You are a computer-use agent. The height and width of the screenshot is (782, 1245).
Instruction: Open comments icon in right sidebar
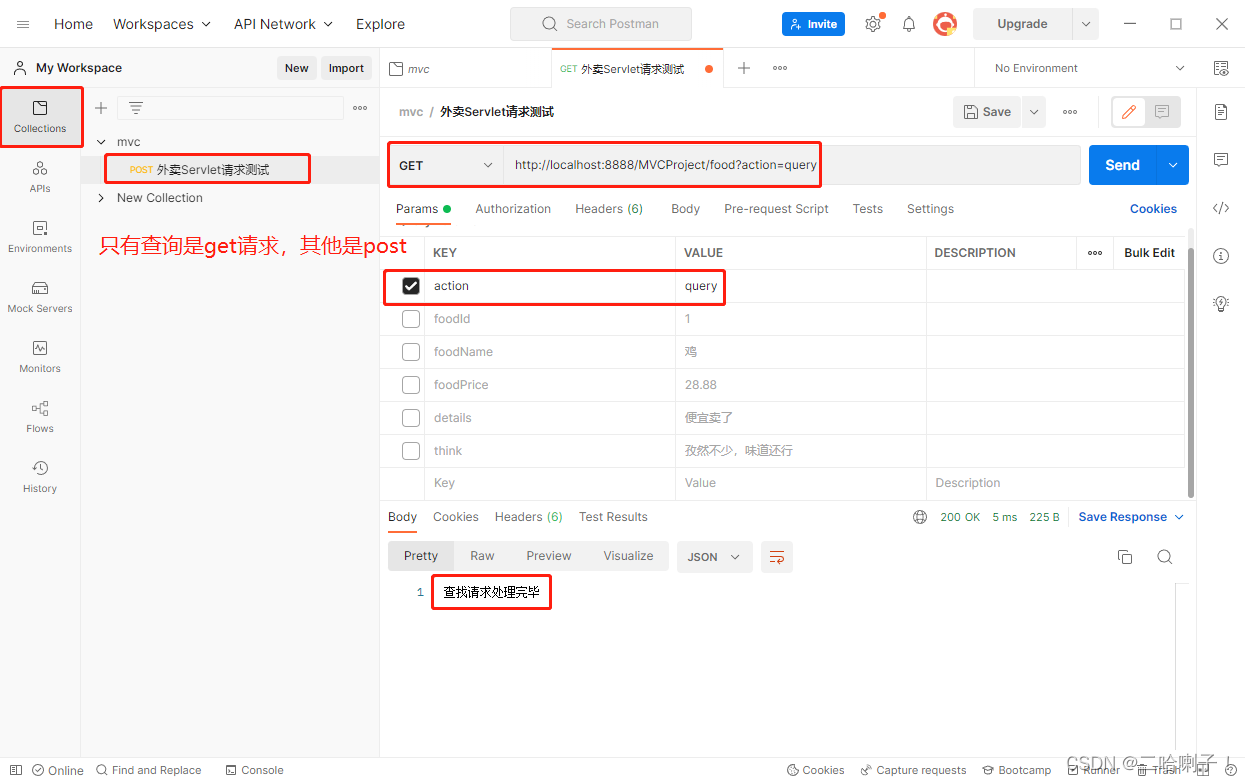click(x=1221, y=160)
